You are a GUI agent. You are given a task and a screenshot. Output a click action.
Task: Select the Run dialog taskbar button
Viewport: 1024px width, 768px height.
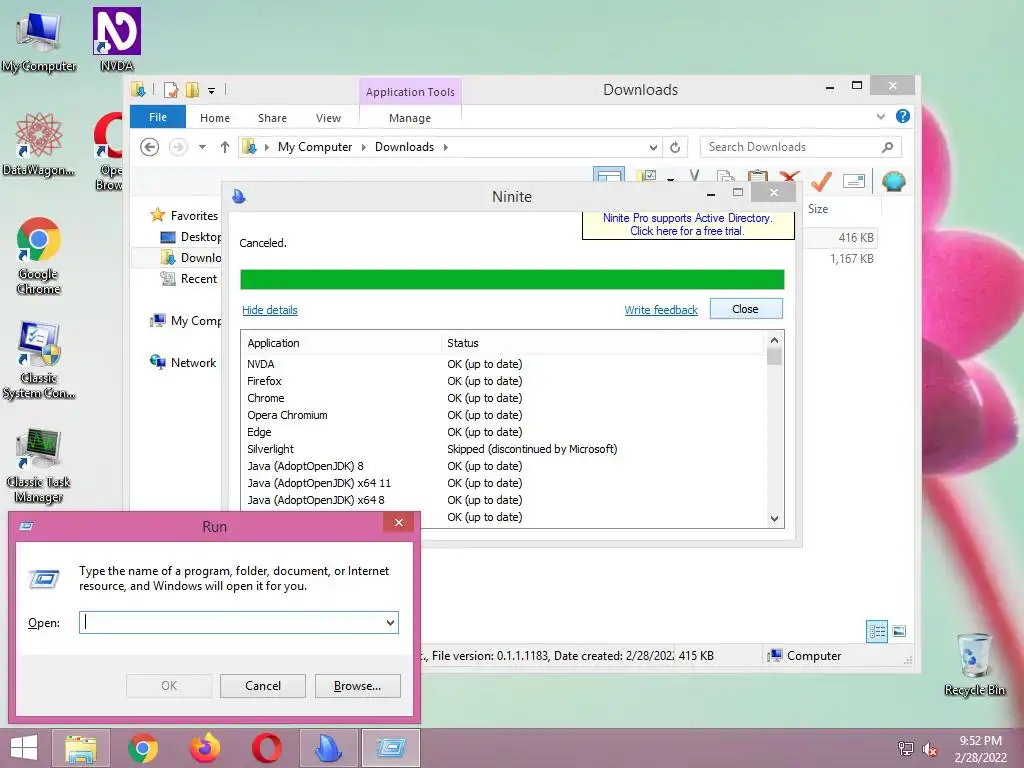[391, 748]
